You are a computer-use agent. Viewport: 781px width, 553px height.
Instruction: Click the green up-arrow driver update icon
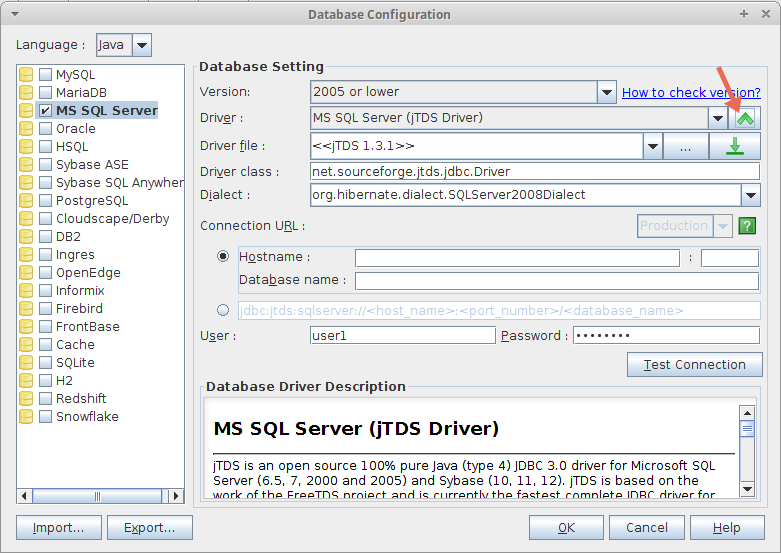point(746,118)
